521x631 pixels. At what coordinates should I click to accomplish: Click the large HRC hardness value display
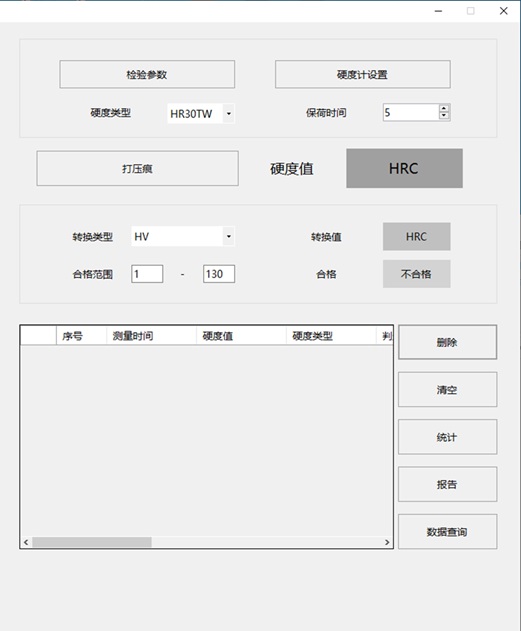click(x=404, y=168)
